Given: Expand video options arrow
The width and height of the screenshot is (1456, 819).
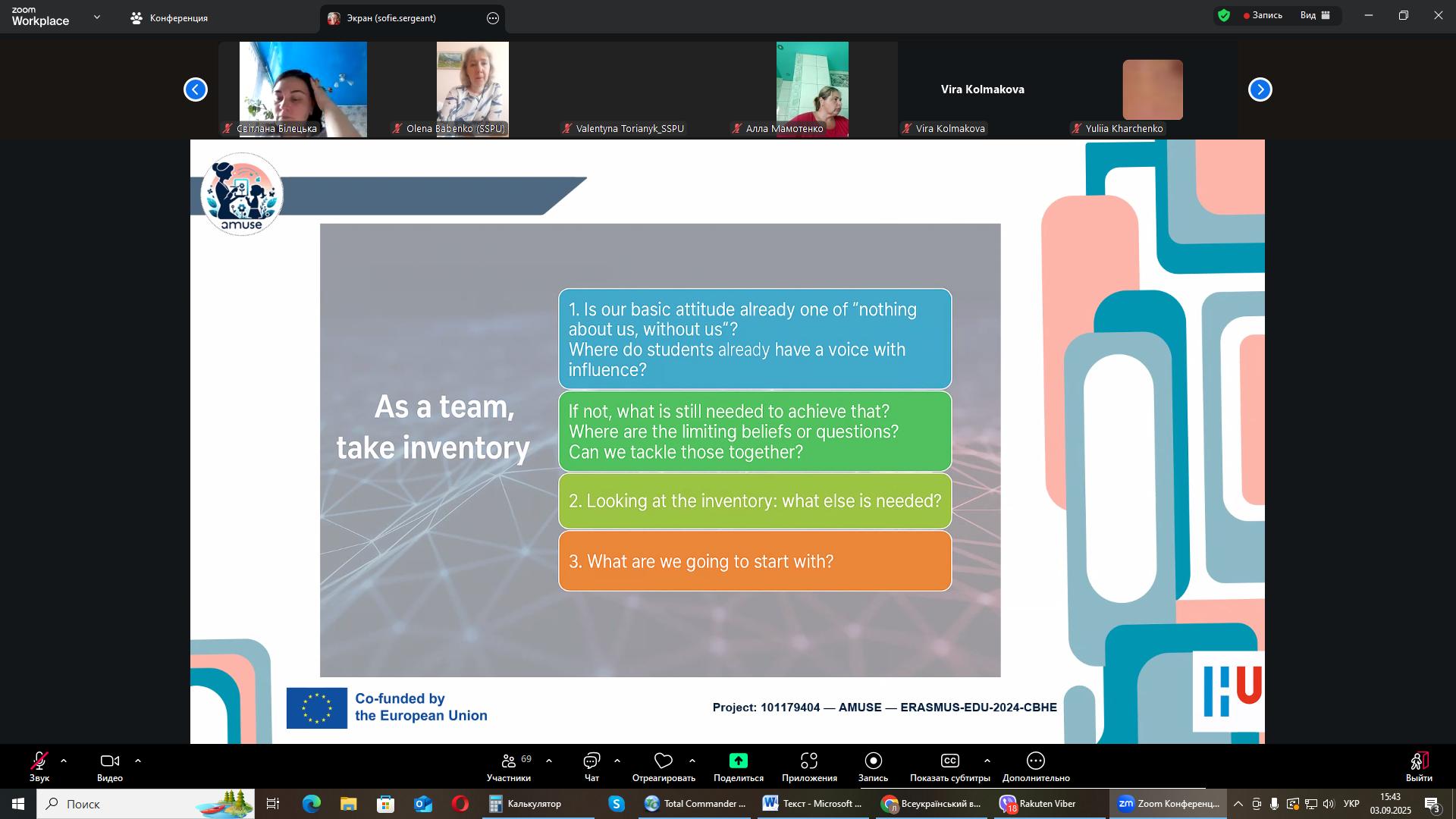Looking at the screenshot, I should tap(138, 761).
